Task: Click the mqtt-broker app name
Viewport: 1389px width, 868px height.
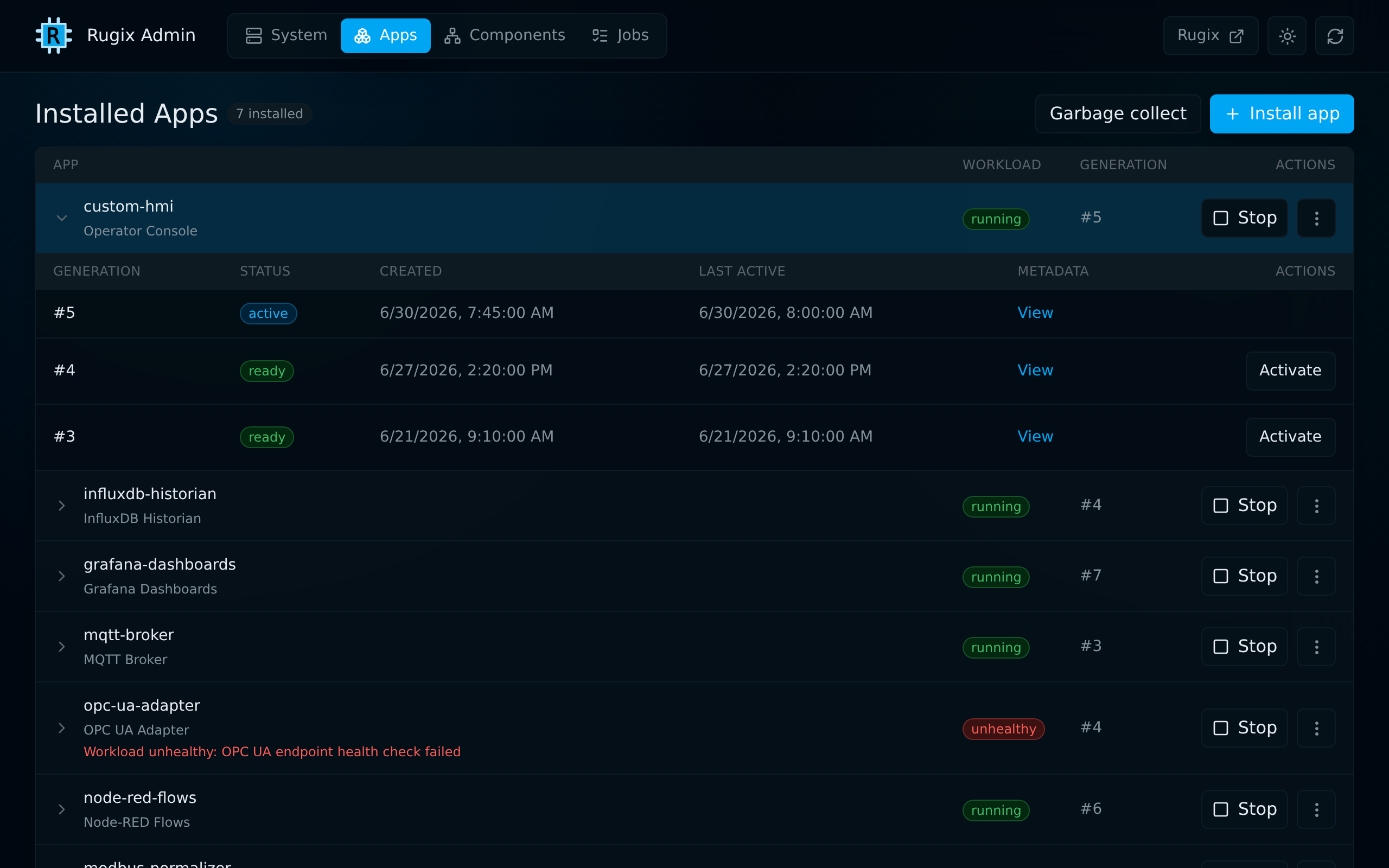Action: point(129,635)
